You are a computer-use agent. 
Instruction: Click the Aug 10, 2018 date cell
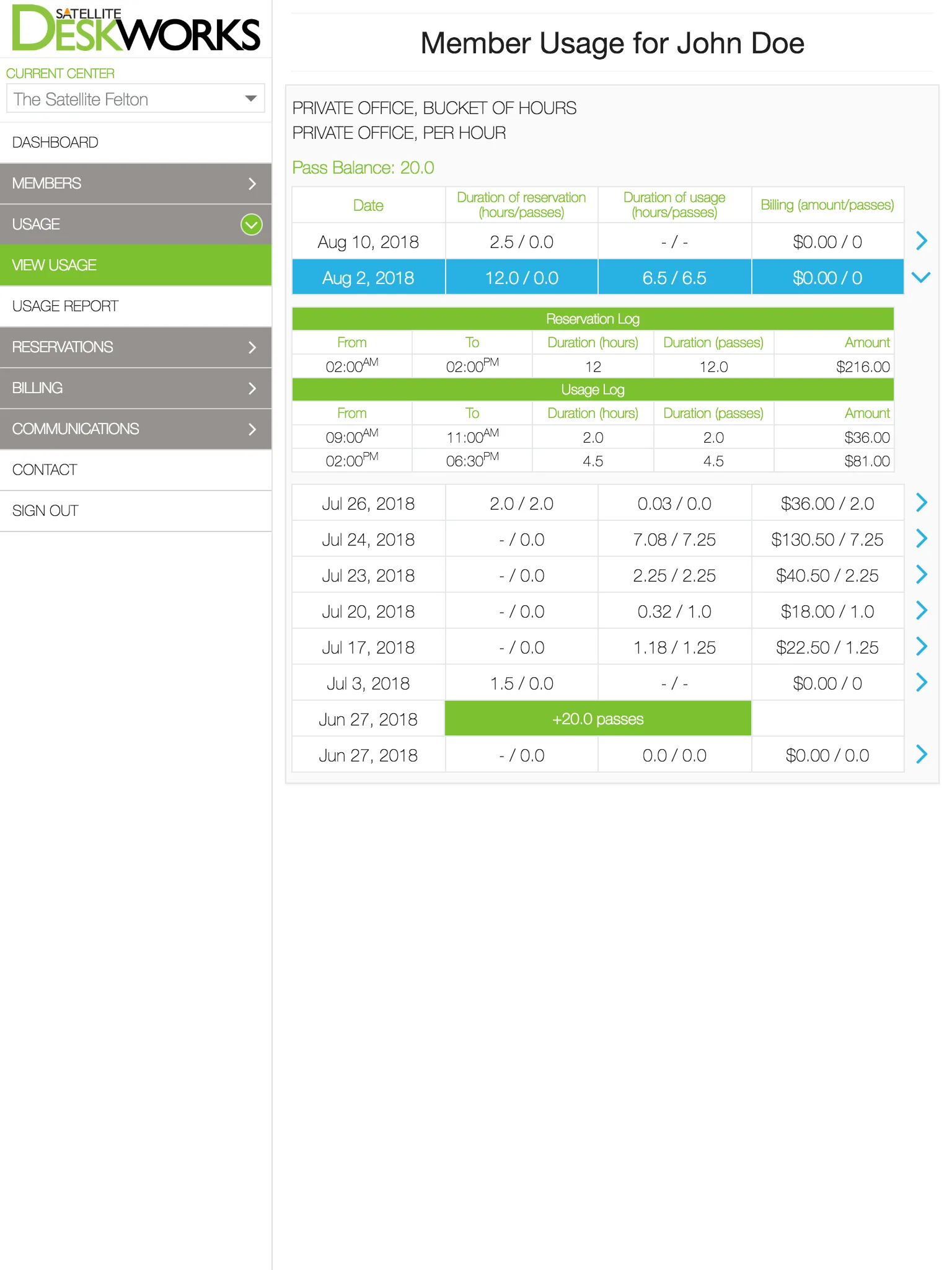pyautogui.click(x=369, y=242)
